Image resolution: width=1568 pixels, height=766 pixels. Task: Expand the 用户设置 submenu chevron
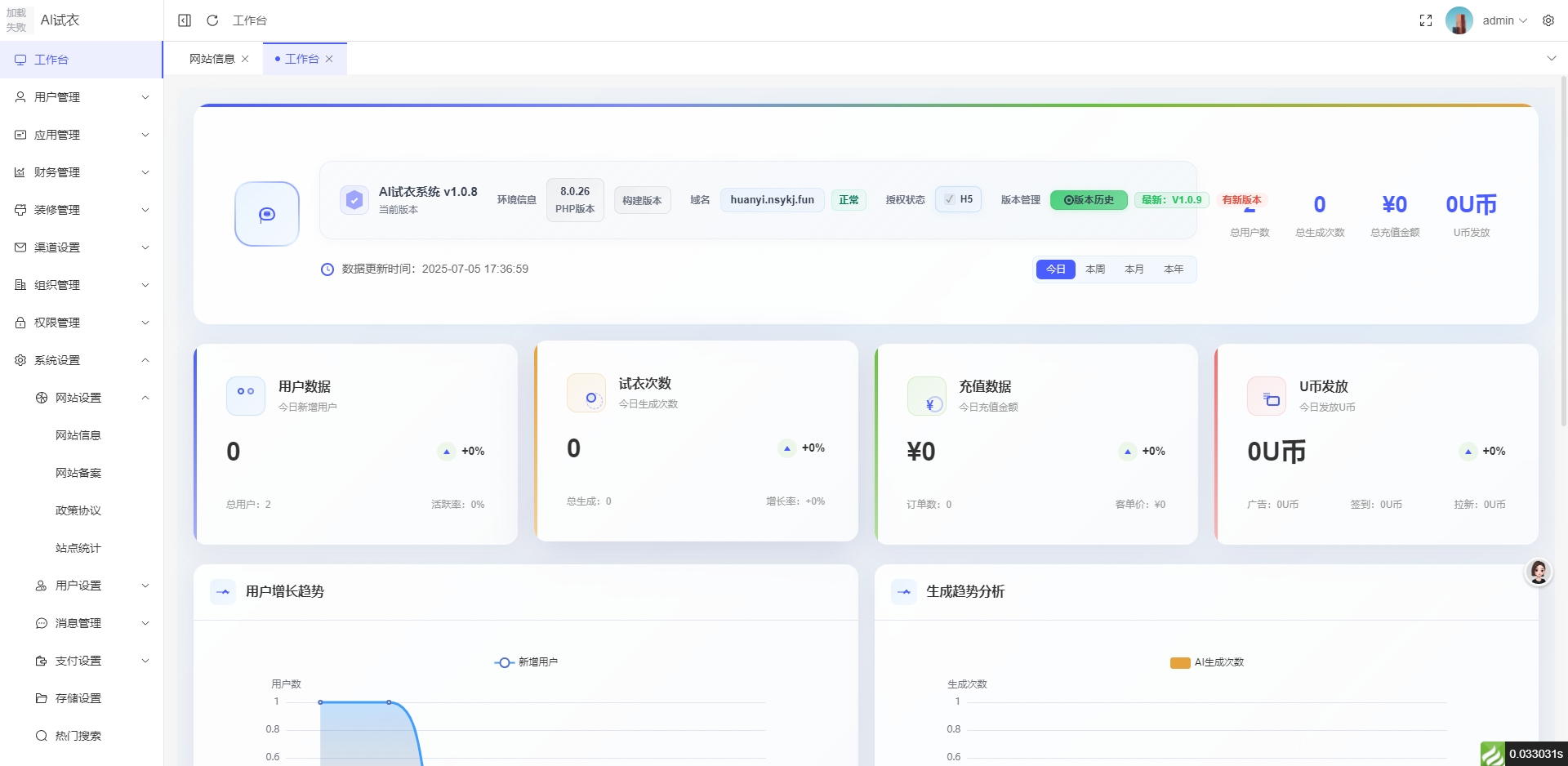(145, 586)
